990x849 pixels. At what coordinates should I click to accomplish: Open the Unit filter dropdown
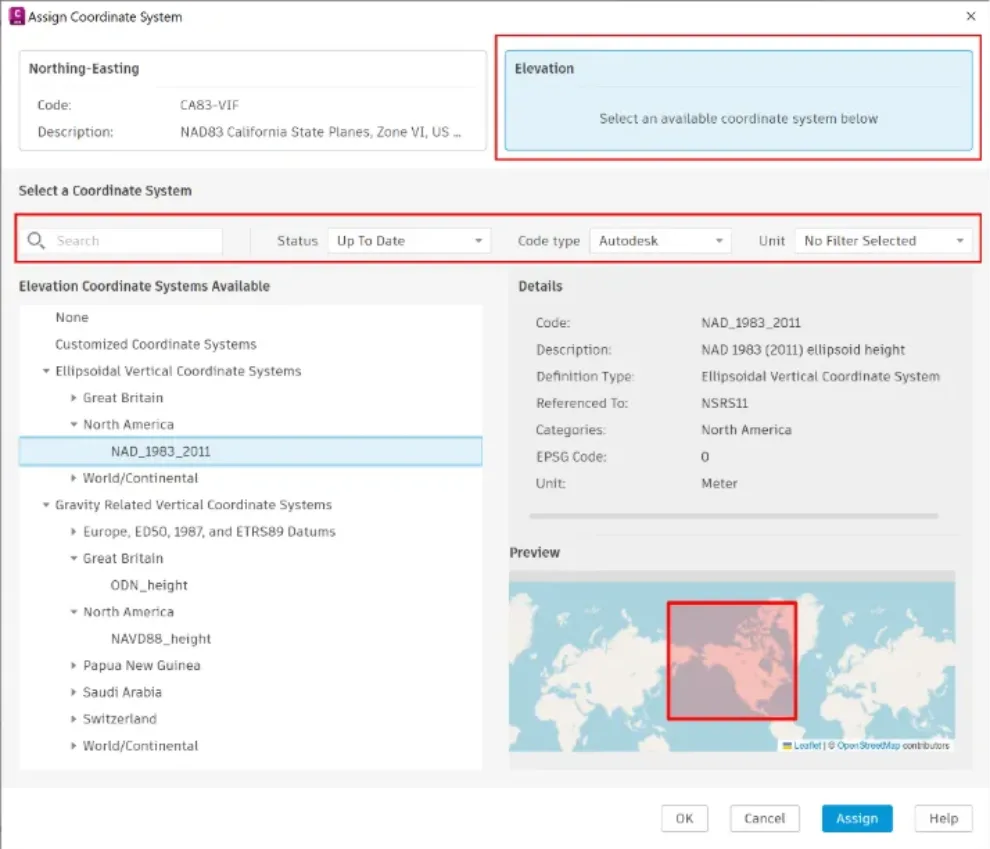(883, 241)
